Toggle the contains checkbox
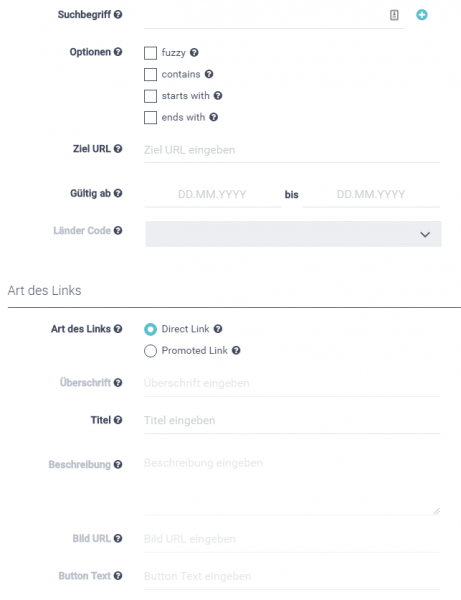Screen dimensions: 461x600 point(150,74)
